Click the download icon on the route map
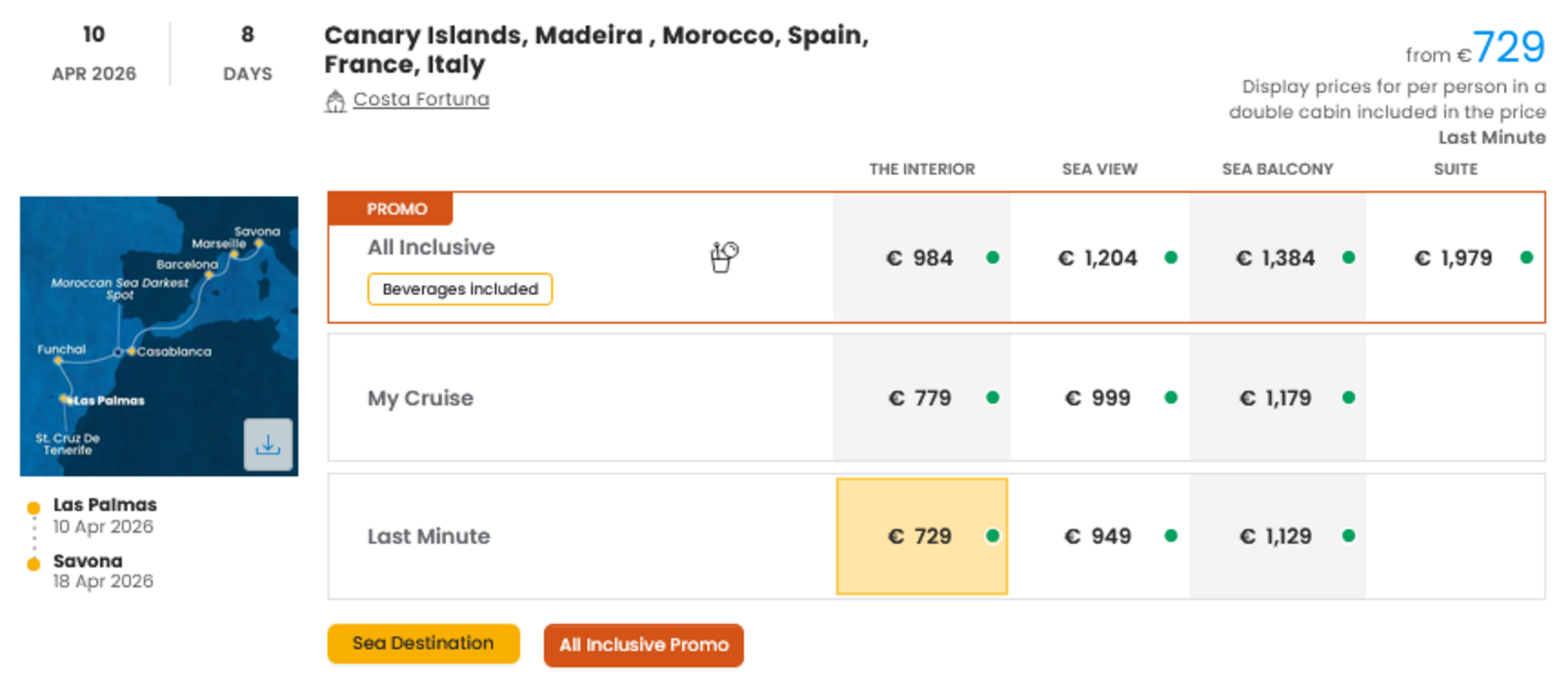1568x691 pixels. coord(269,444)
